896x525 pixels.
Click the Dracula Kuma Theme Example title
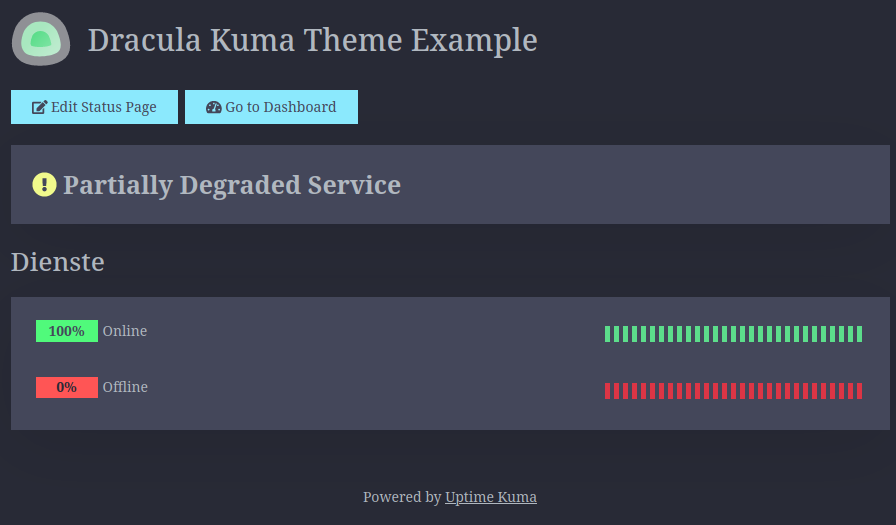(313, 41)
